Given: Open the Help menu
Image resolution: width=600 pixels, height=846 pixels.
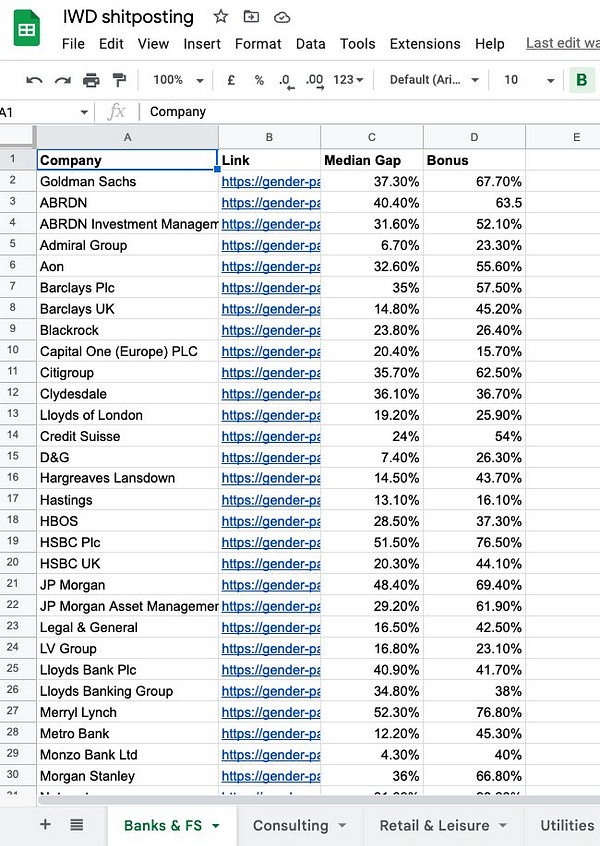Looking at the screenshot, I should pos(490,44).
